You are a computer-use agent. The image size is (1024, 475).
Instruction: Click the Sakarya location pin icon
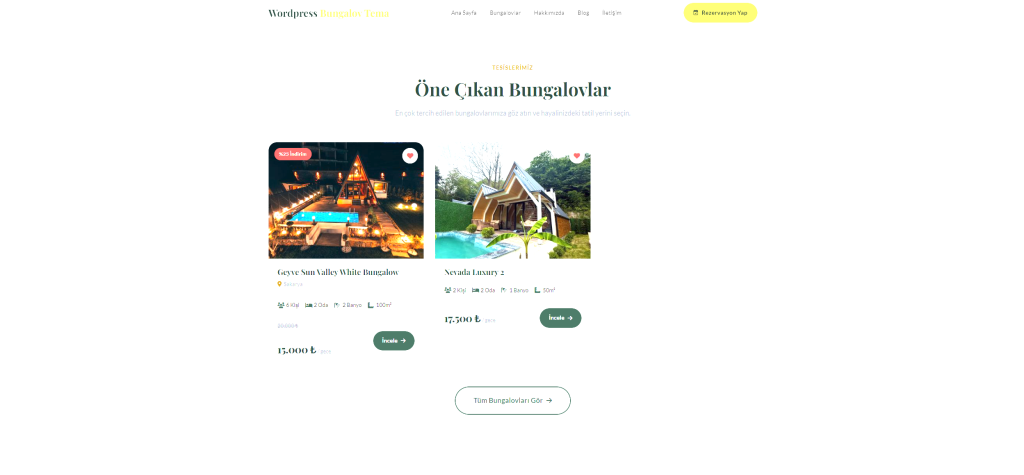(x=280, y=284)
